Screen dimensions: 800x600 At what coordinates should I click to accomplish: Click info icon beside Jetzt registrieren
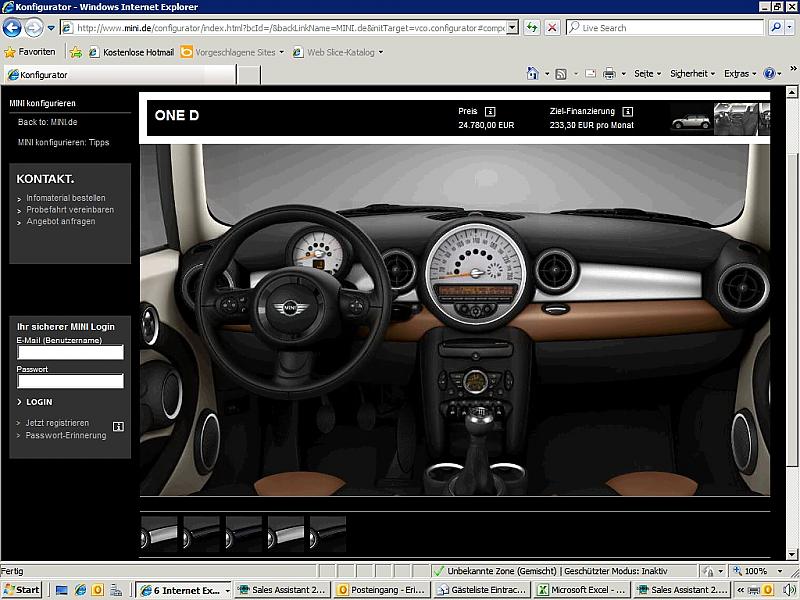118,426
